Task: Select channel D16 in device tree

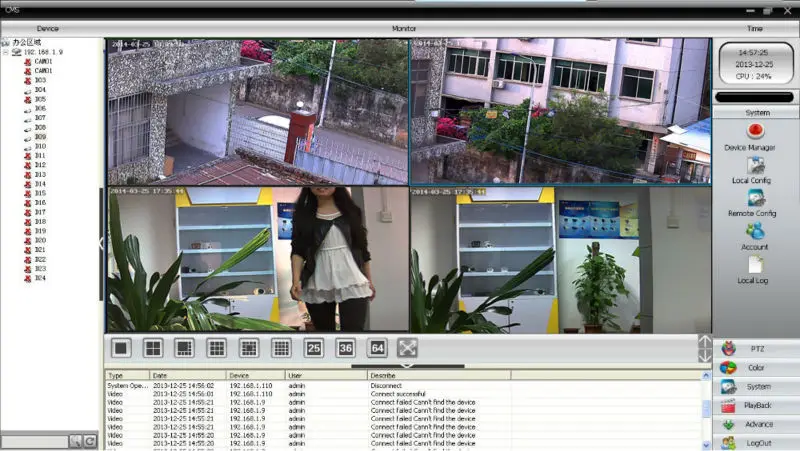Action: coord(40,203)
